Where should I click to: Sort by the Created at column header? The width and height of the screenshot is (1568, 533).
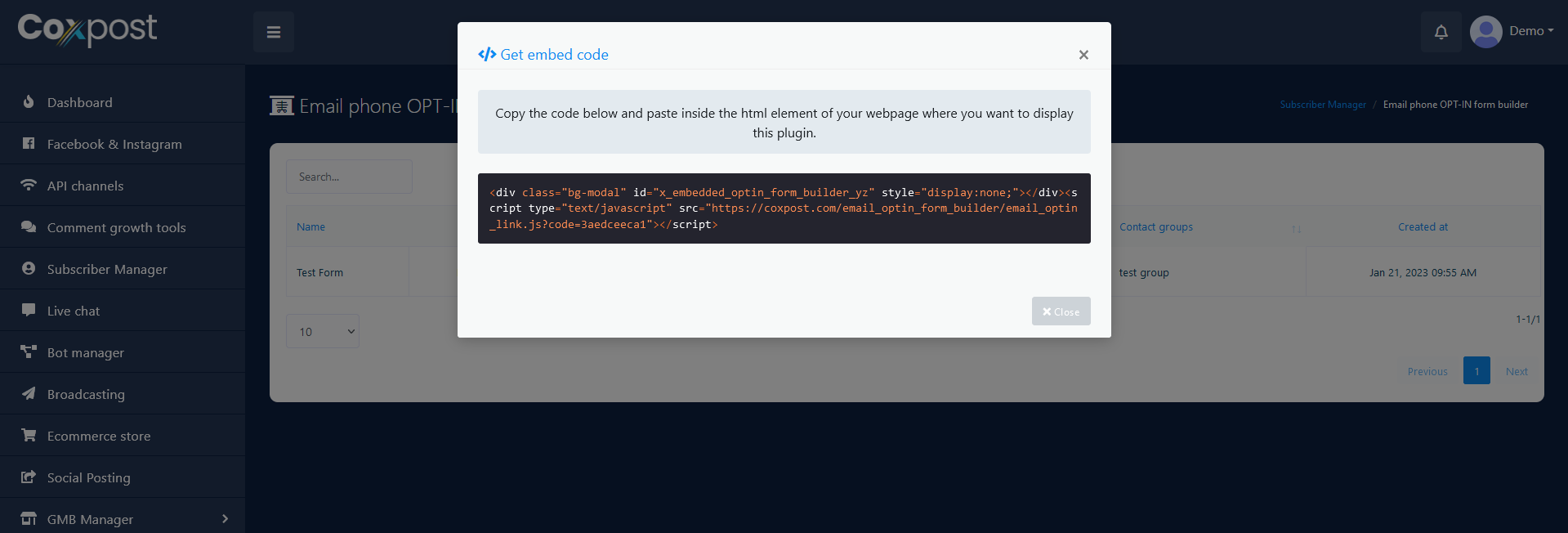tap(1423, 227)
